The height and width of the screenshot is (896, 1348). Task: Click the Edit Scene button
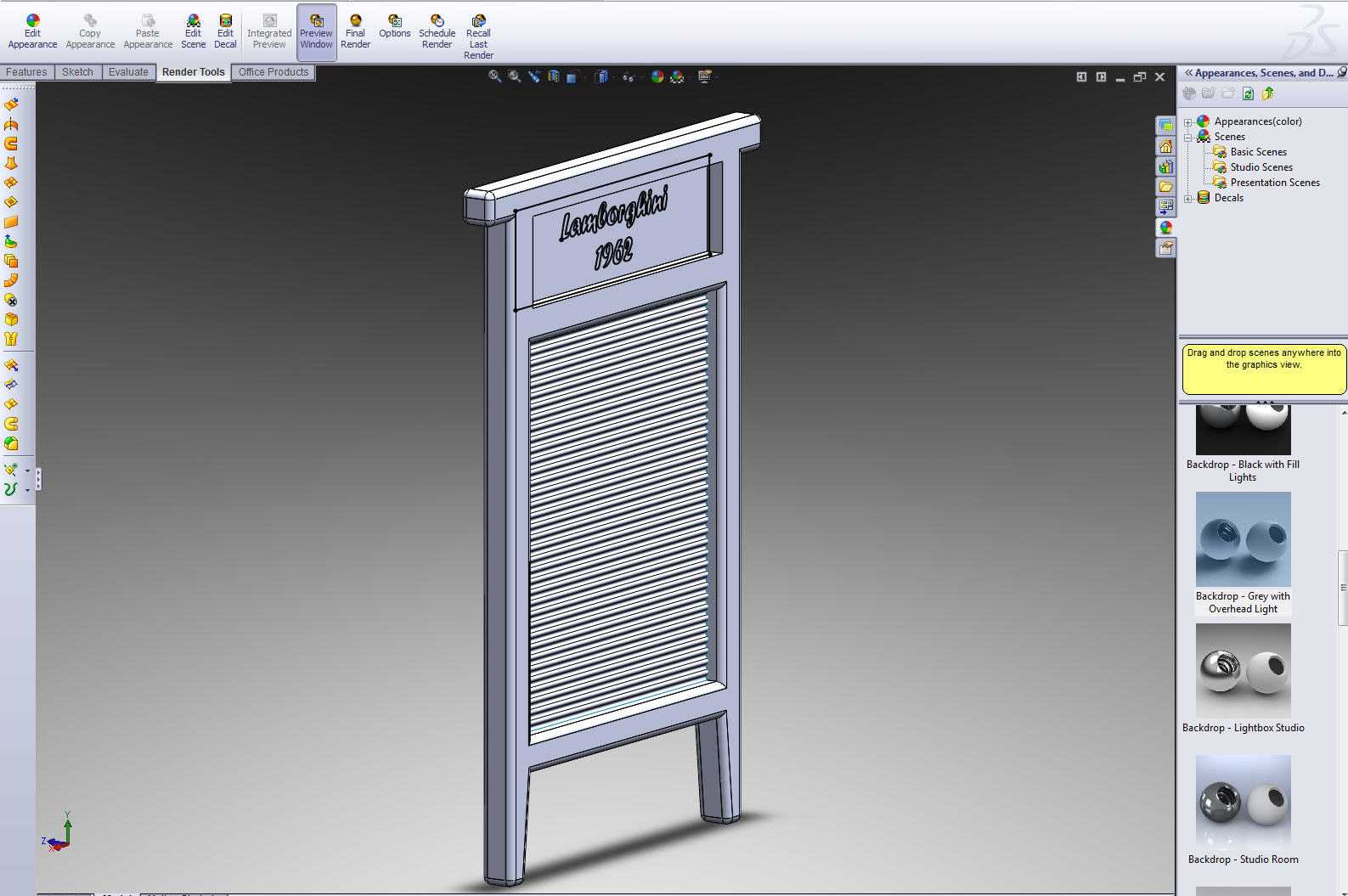click(x=193, y=31)
